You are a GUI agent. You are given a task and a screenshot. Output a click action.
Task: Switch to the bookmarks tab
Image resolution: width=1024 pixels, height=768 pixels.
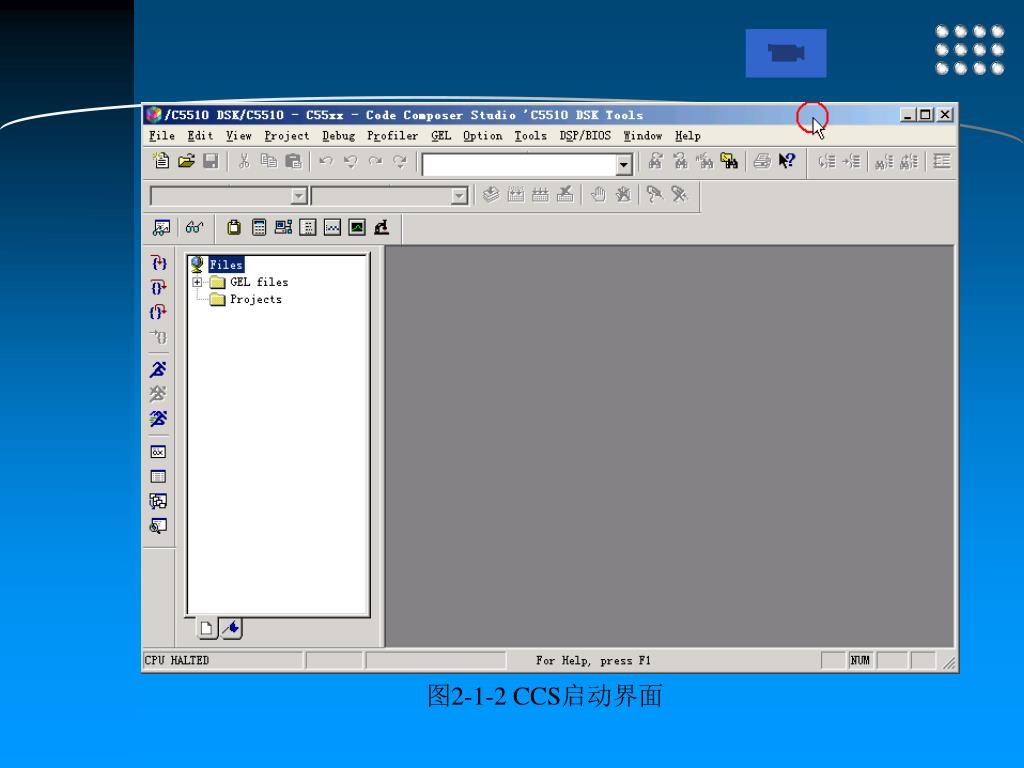[231, 628]
